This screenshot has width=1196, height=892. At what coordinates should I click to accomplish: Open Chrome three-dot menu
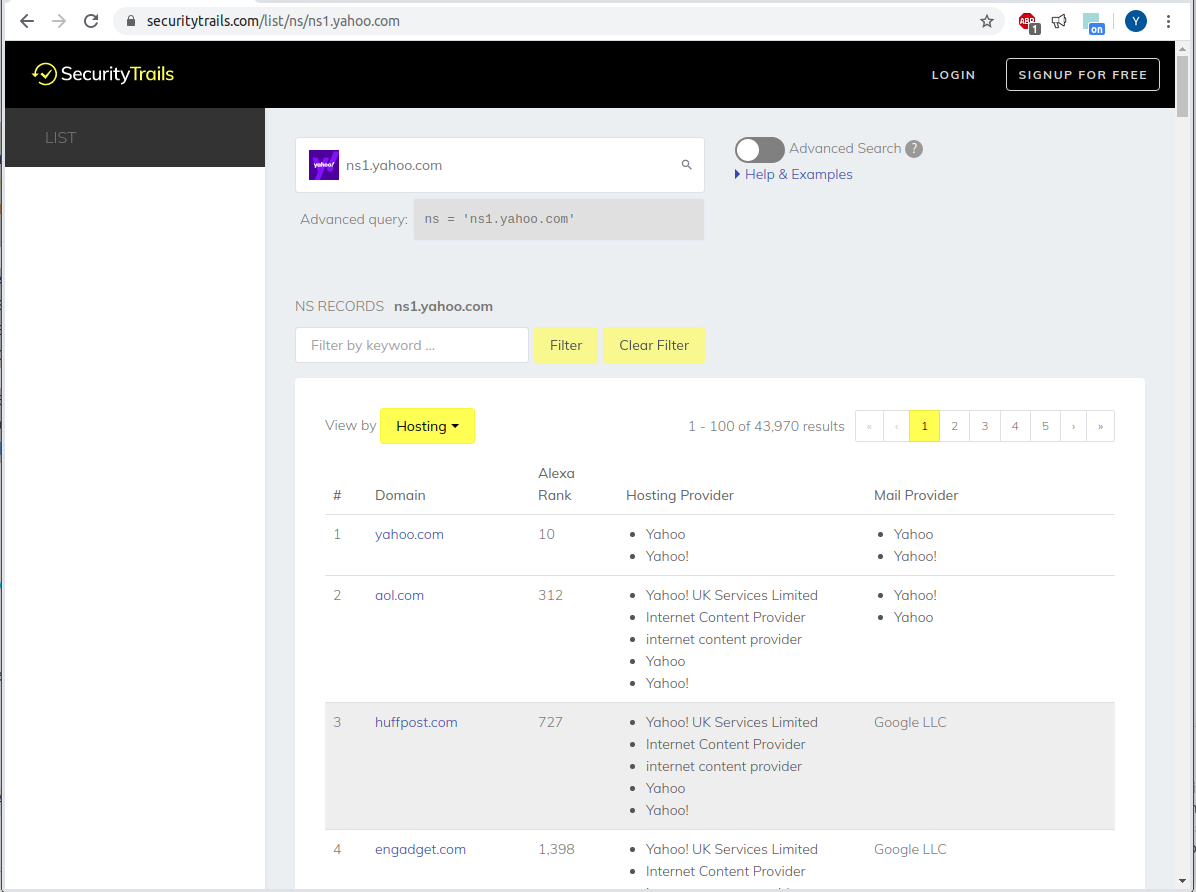(1168, 21)
